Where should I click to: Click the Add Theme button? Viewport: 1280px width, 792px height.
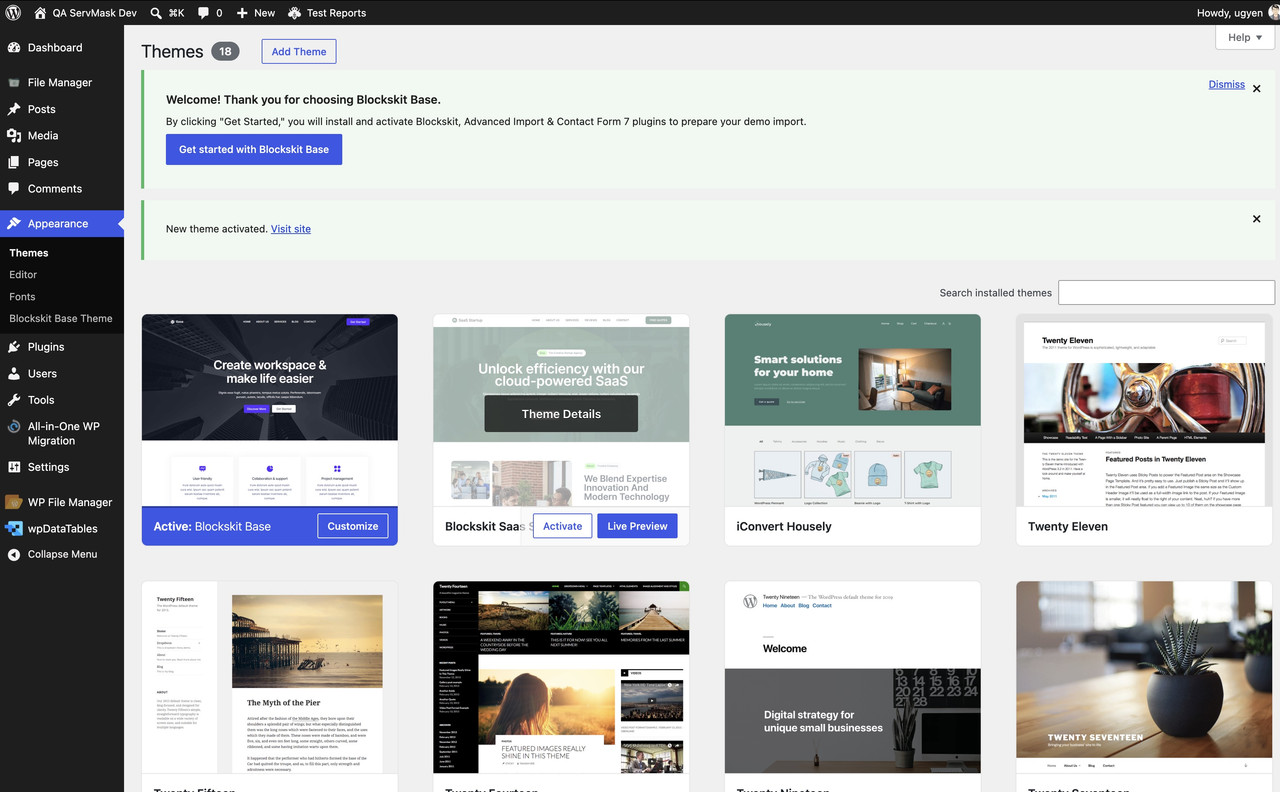pos(299,52)
